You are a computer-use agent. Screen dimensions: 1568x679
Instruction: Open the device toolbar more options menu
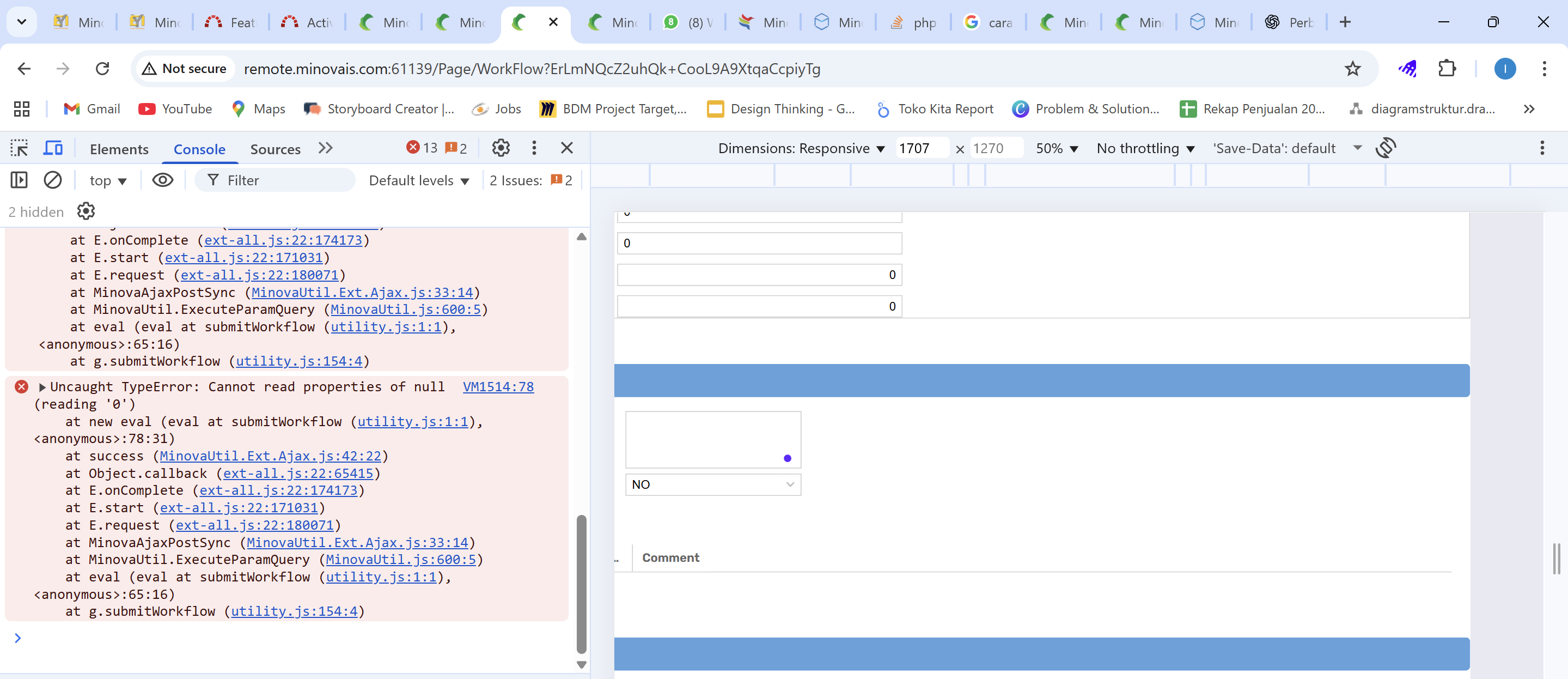[1542, 148]
